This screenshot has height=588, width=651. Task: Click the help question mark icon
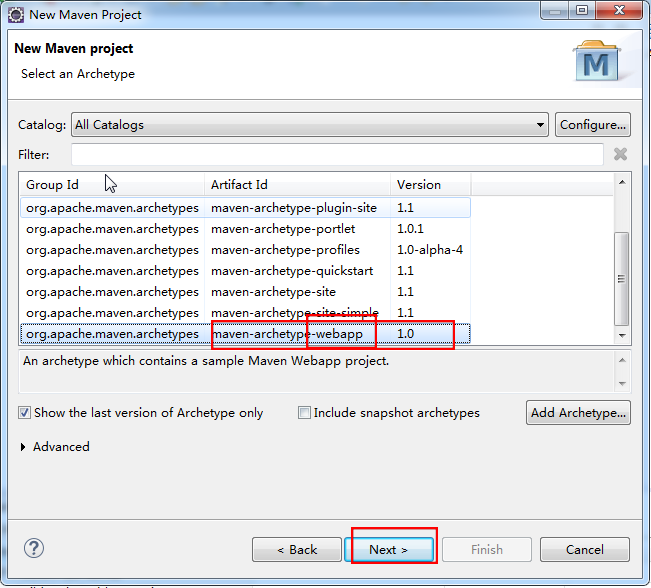(34, 548)
